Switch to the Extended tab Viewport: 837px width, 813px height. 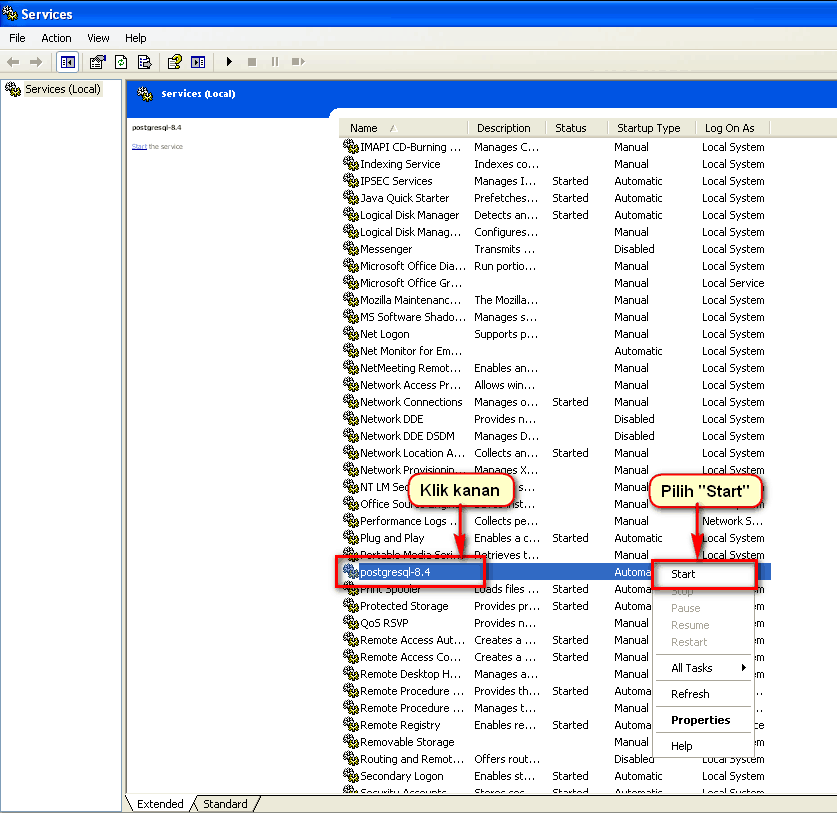click(x=160, y=804)
